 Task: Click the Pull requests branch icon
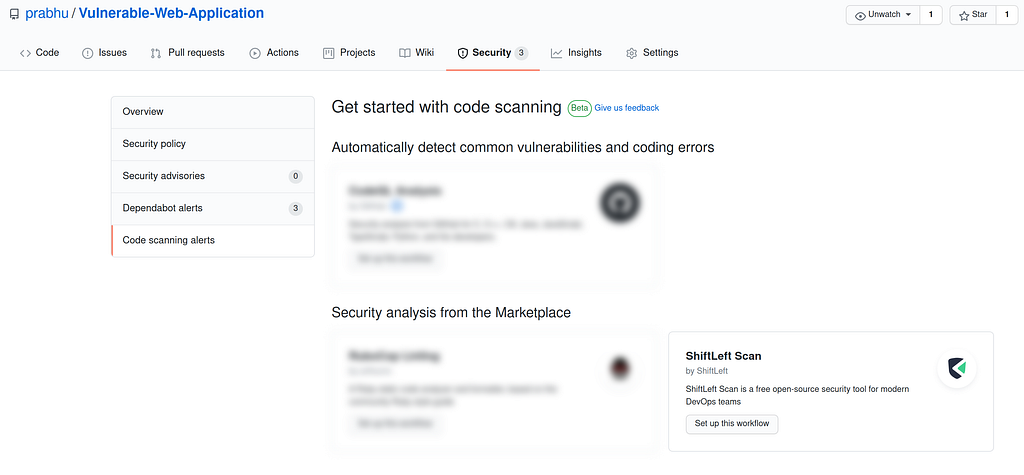[156, 53]
